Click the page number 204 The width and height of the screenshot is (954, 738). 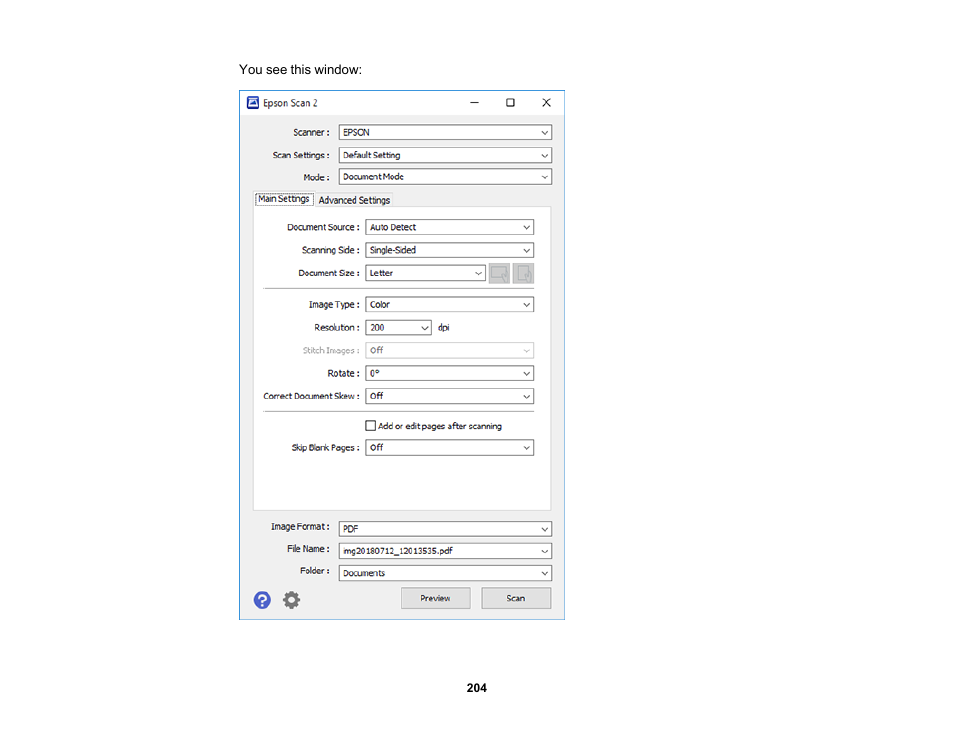tap(476, 688)
